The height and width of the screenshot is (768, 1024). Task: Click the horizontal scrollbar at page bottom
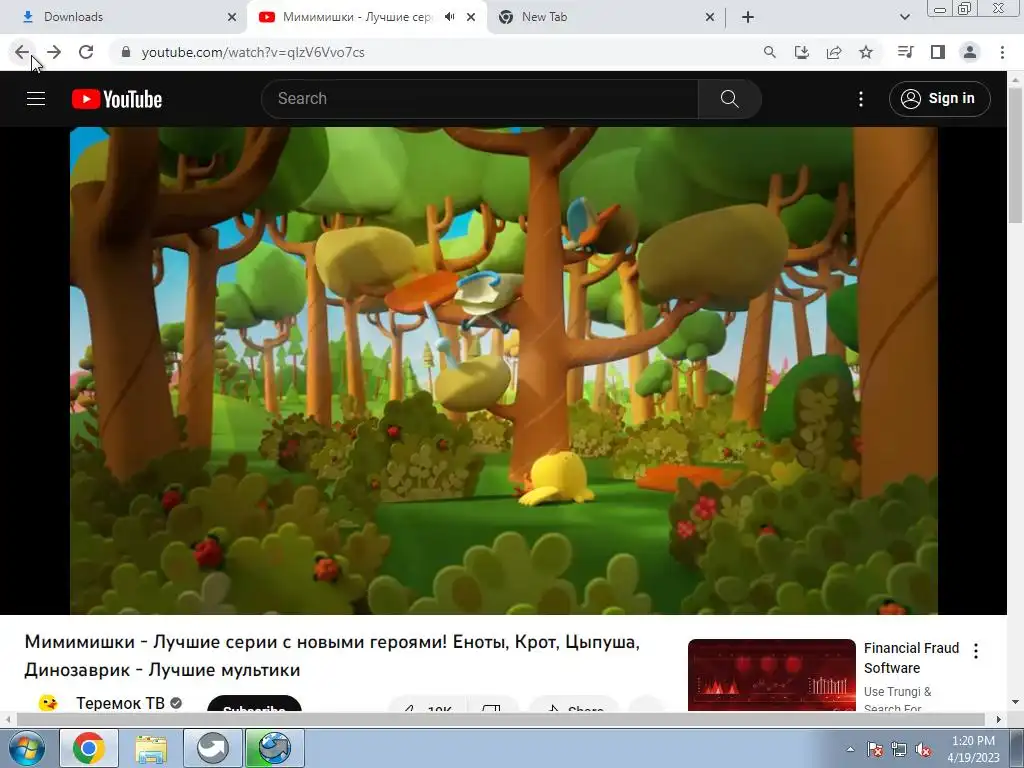(500, 719)
